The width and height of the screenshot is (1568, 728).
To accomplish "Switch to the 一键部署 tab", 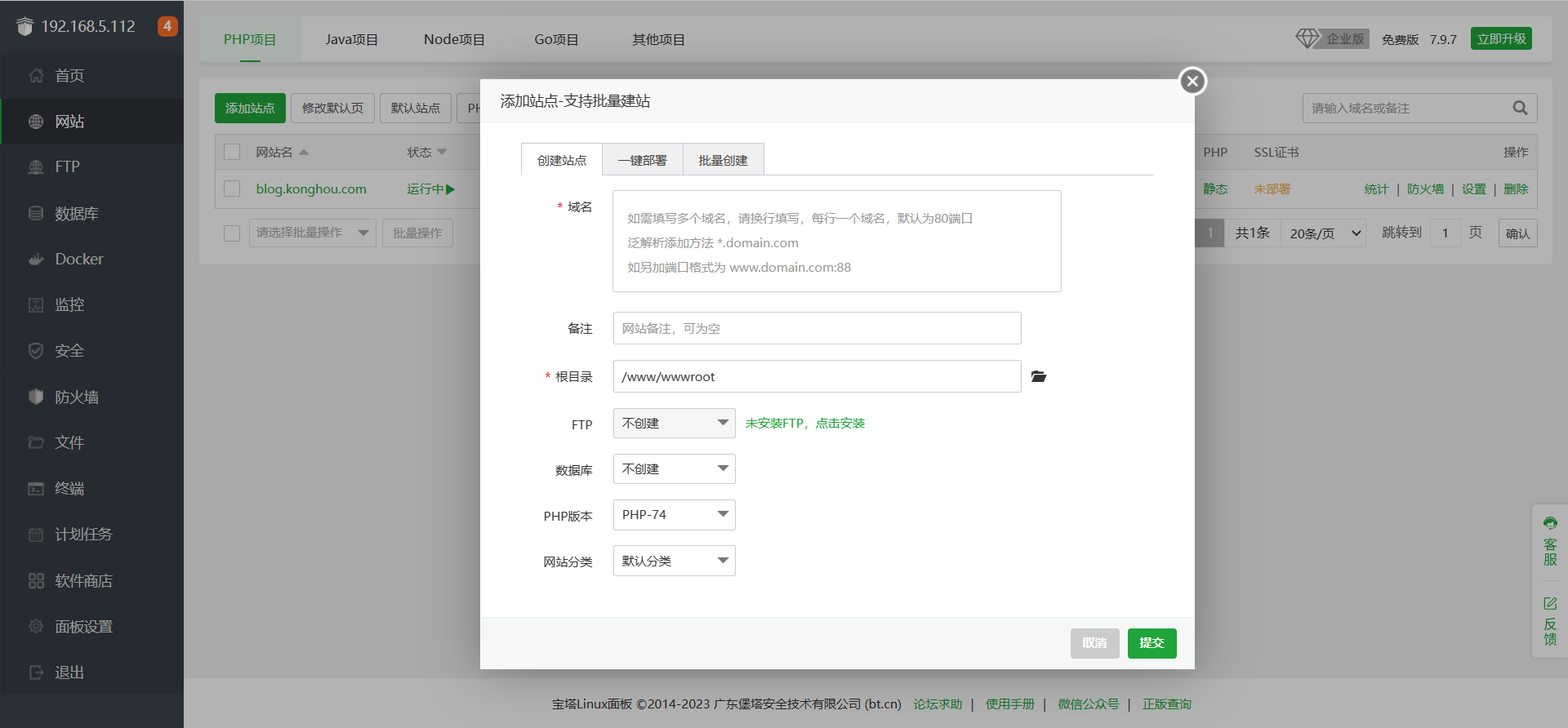I will pyautogui.click(x=643, y=160).
